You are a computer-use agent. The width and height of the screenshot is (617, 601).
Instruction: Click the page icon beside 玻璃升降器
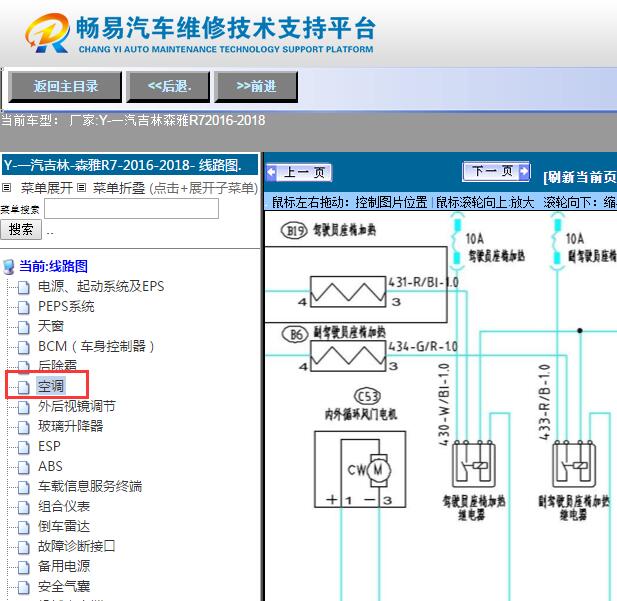point(24,427)
